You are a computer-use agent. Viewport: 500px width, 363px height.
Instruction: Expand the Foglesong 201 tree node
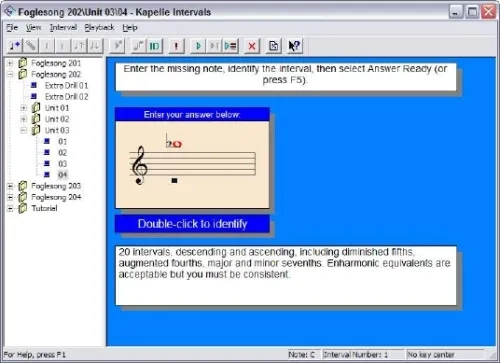click(x=10, y=63)
